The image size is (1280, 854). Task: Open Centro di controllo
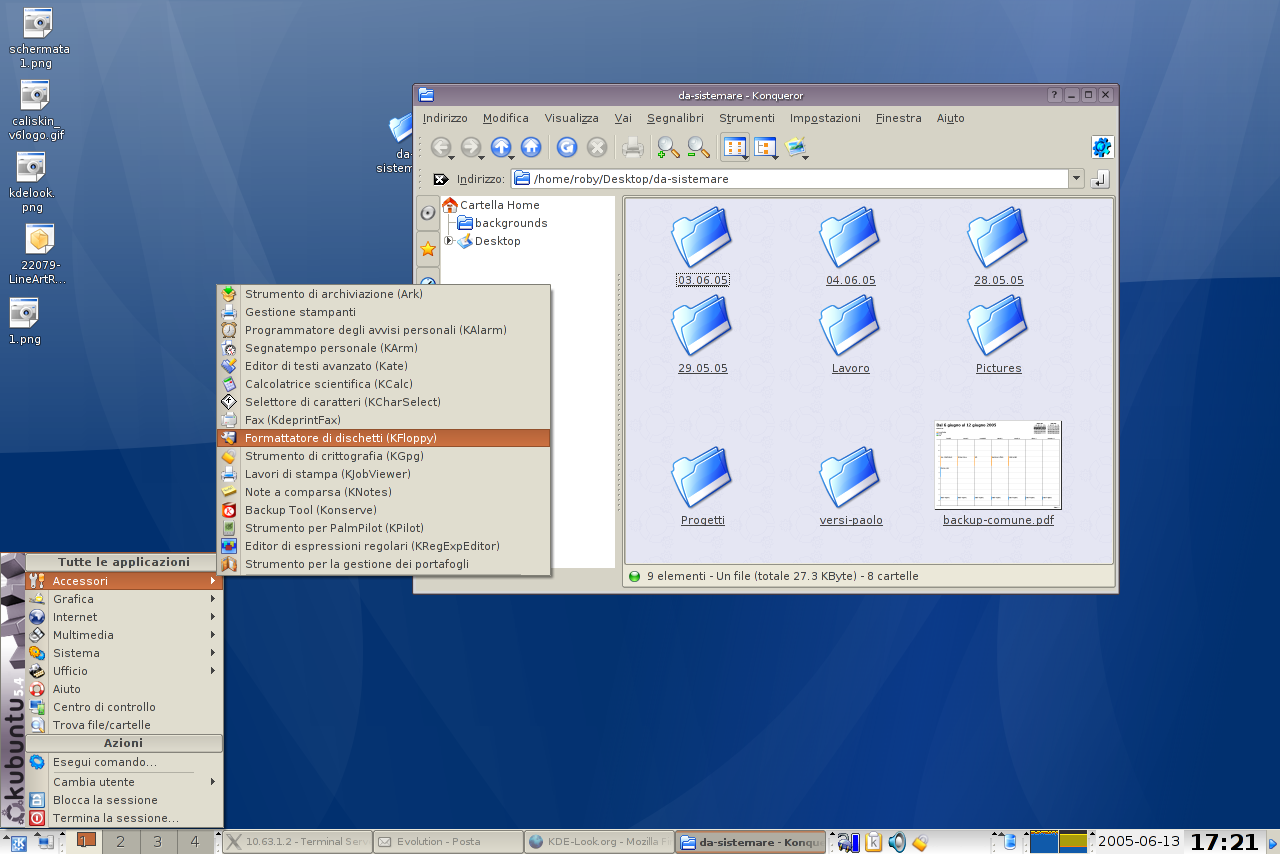(x=124, y=707)
